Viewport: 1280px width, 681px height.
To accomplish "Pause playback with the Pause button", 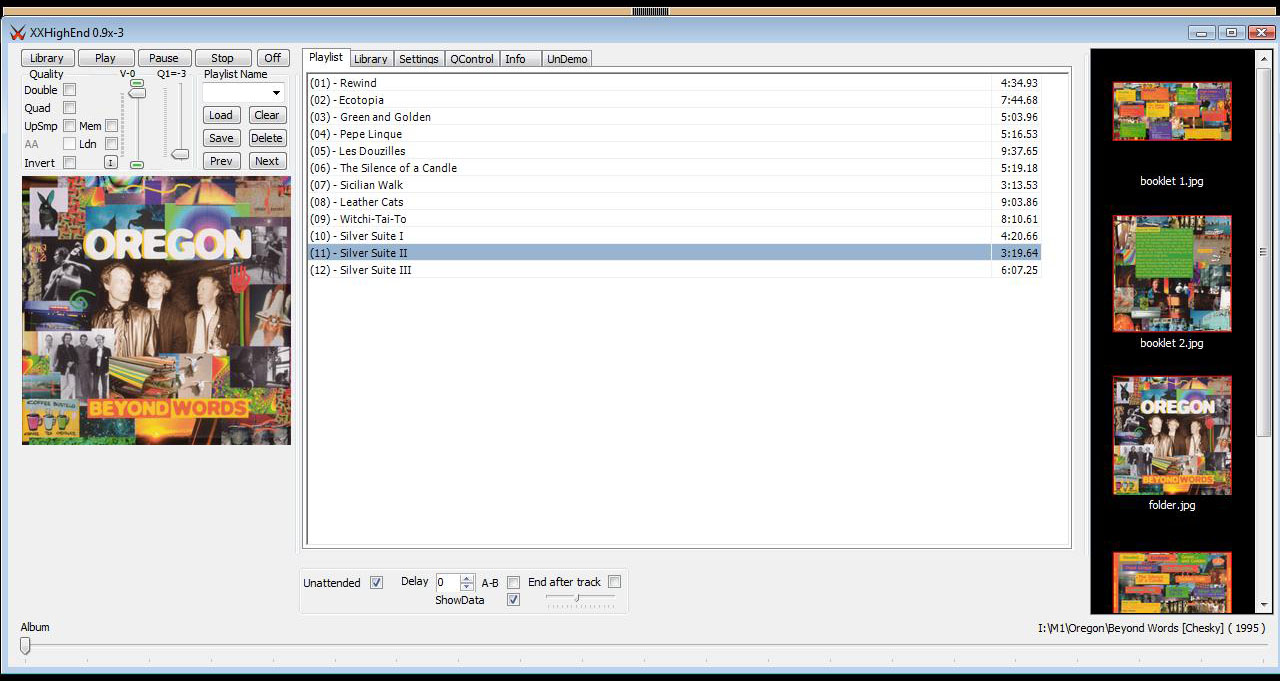I will coord(164,58).
